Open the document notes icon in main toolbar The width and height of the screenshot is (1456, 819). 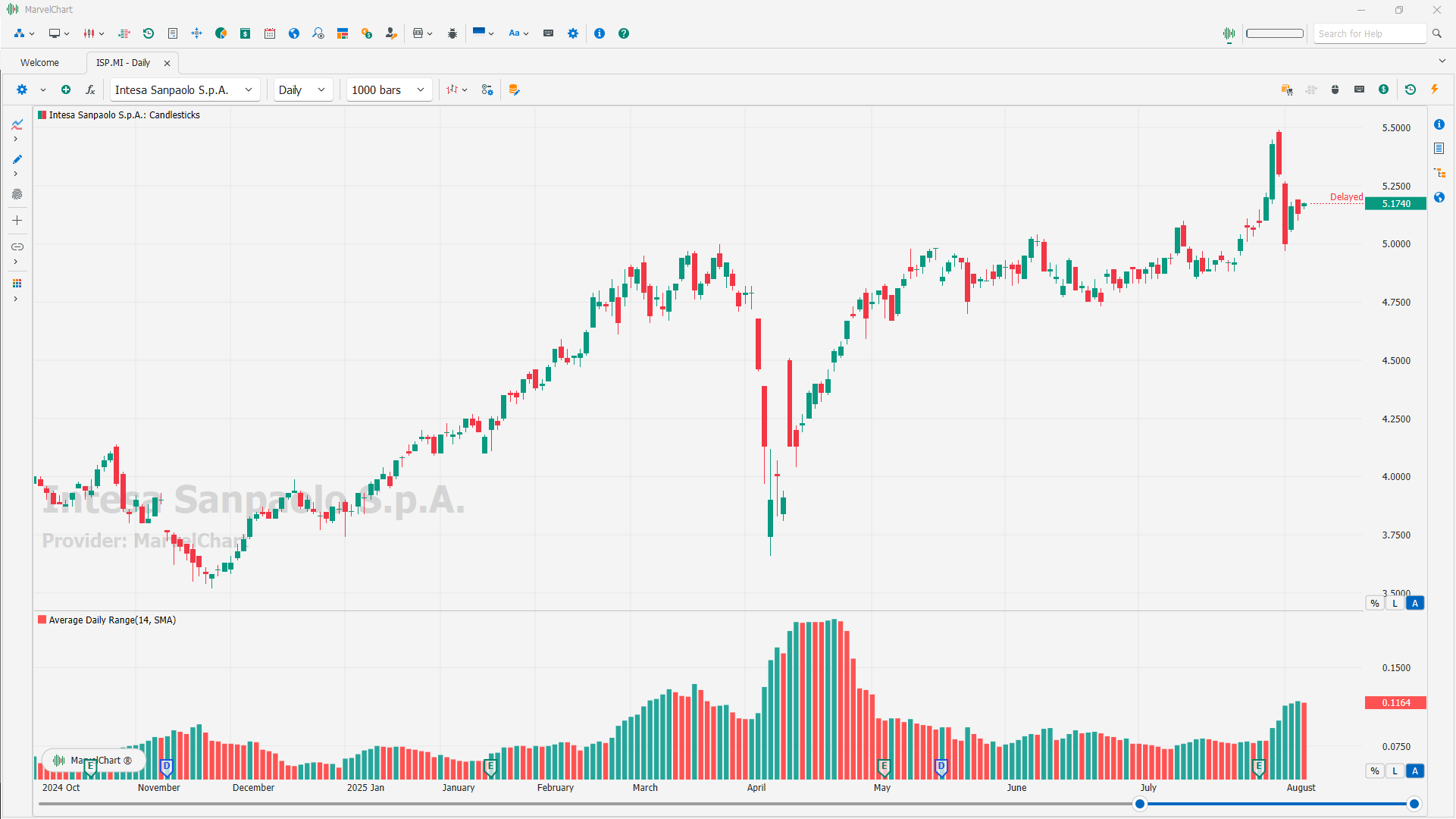(173, 33)
